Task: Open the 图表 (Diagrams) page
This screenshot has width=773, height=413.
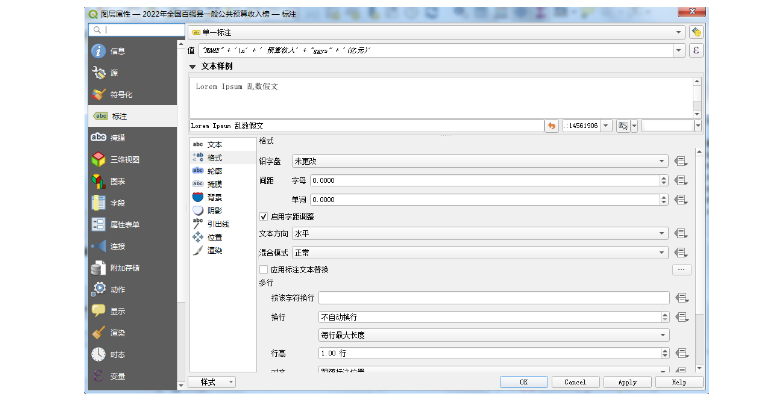Action: click(132, 181)
